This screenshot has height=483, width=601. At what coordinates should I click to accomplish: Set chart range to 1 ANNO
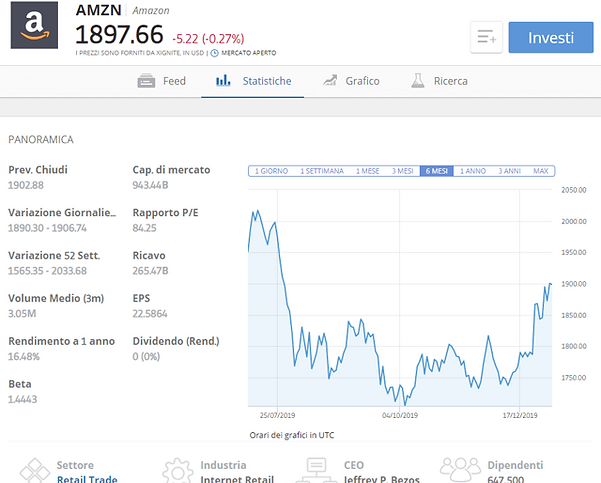pyautogui.click(x=473, y=171)
